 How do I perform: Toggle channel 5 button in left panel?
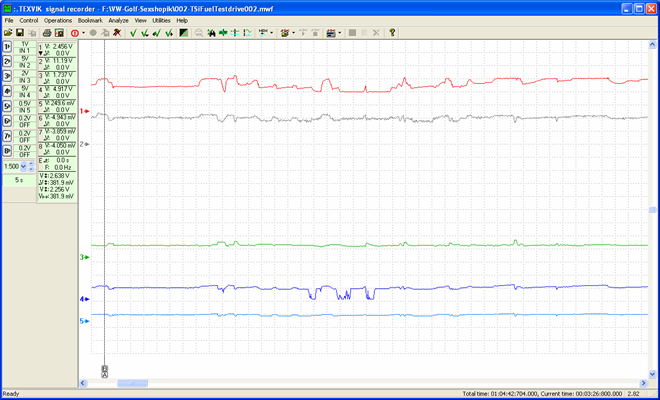click(x=8, y=106)
